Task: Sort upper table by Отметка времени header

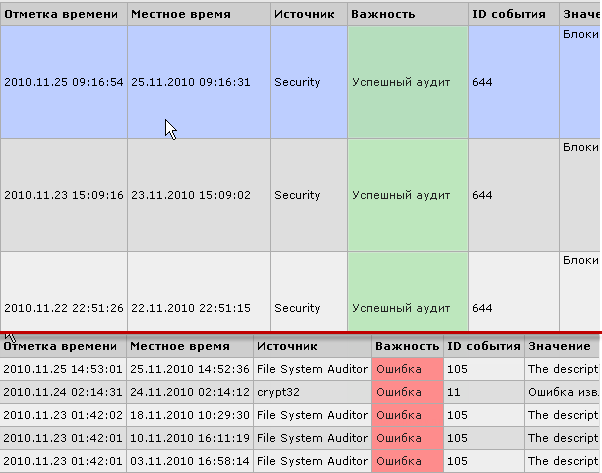Action: [x=64, y=15]
